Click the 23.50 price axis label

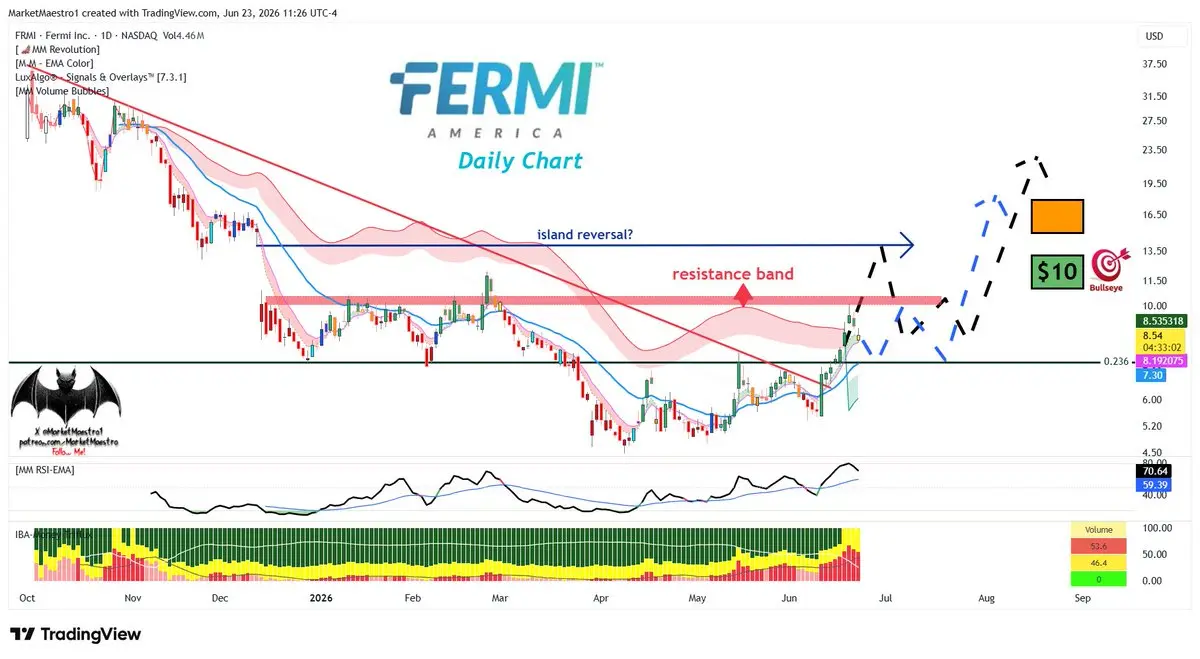(x=1155, y=150)
